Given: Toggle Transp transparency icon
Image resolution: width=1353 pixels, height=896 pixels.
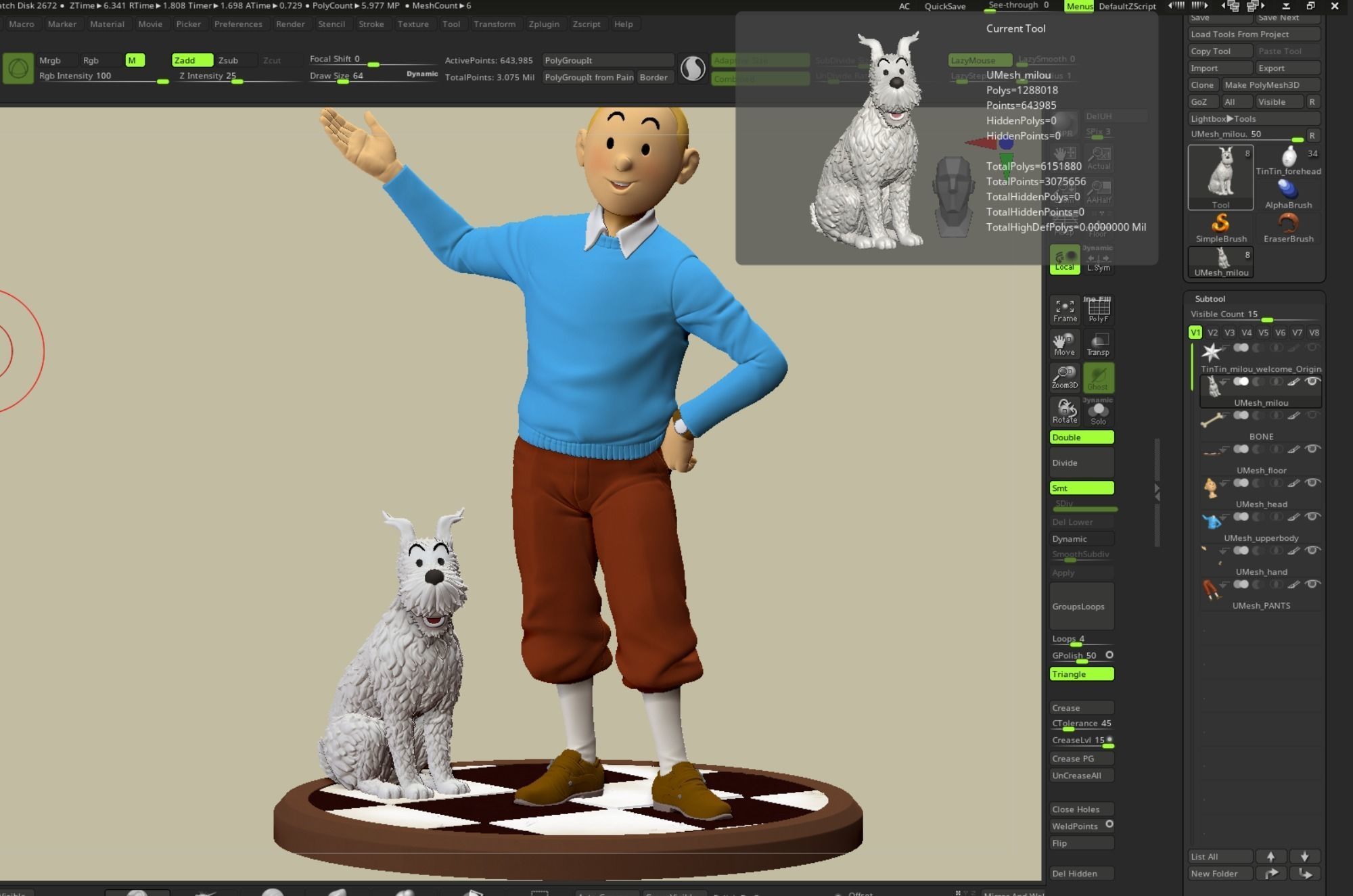Looking at the screenshot, I should tap(1098, 344).
